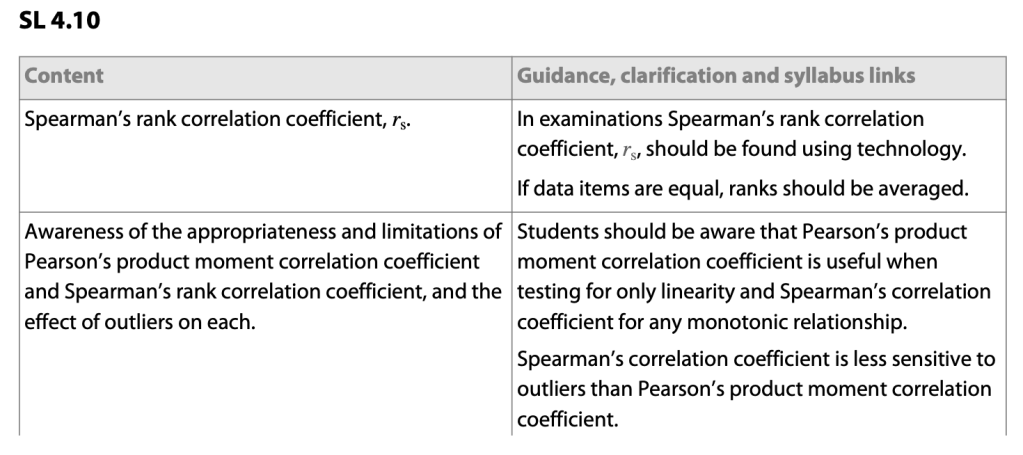Click the Content column header
This screenshot has height=455, width=1023.
coord(64,76)
